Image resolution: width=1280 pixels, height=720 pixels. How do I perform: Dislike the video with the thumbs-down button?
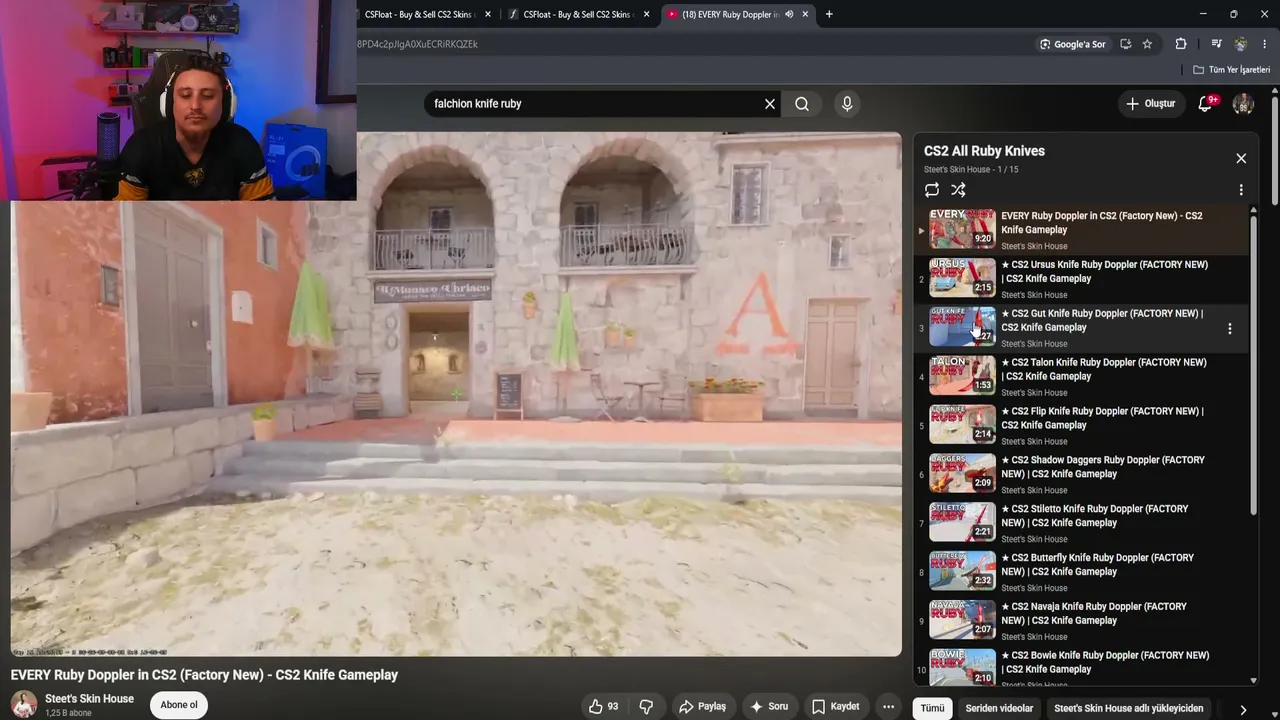[646, 707]
